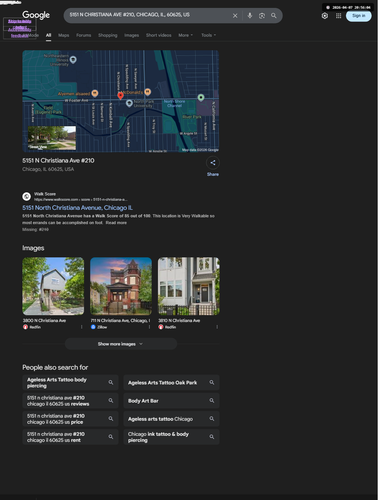Select North Park University map marker

click(x=130, y=104)
